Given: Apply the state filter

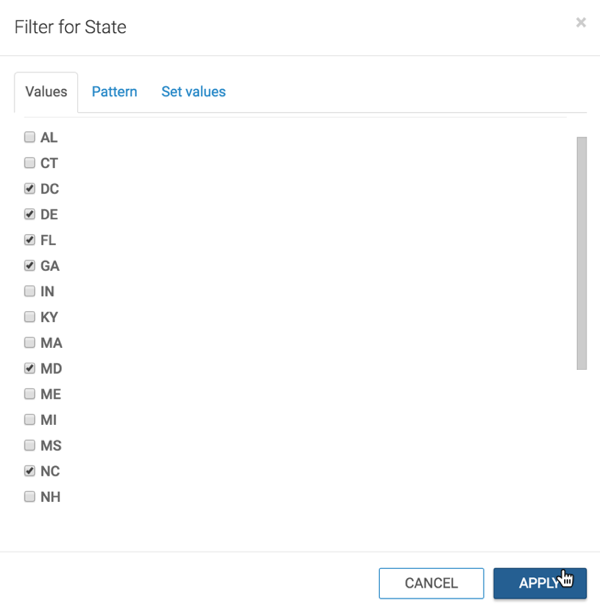Looking at the screenshot, I should point(540,583).
